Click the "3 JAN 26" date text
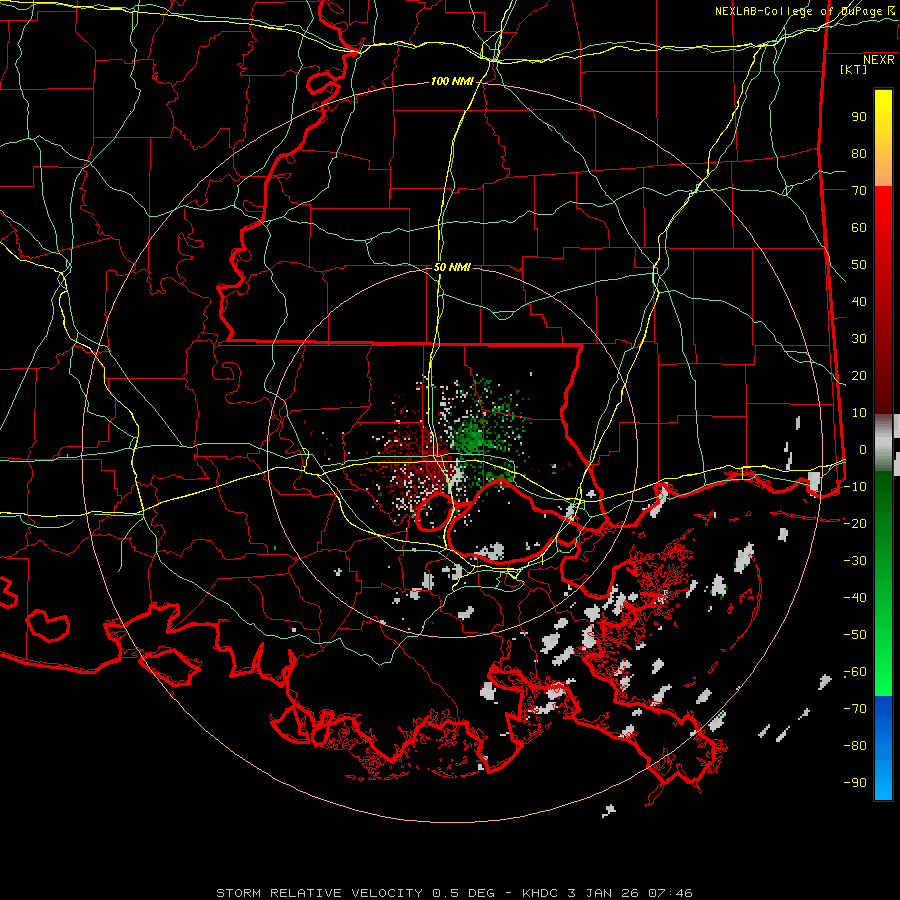The height and width of the screenshot is (900, 900). point(603,893)
